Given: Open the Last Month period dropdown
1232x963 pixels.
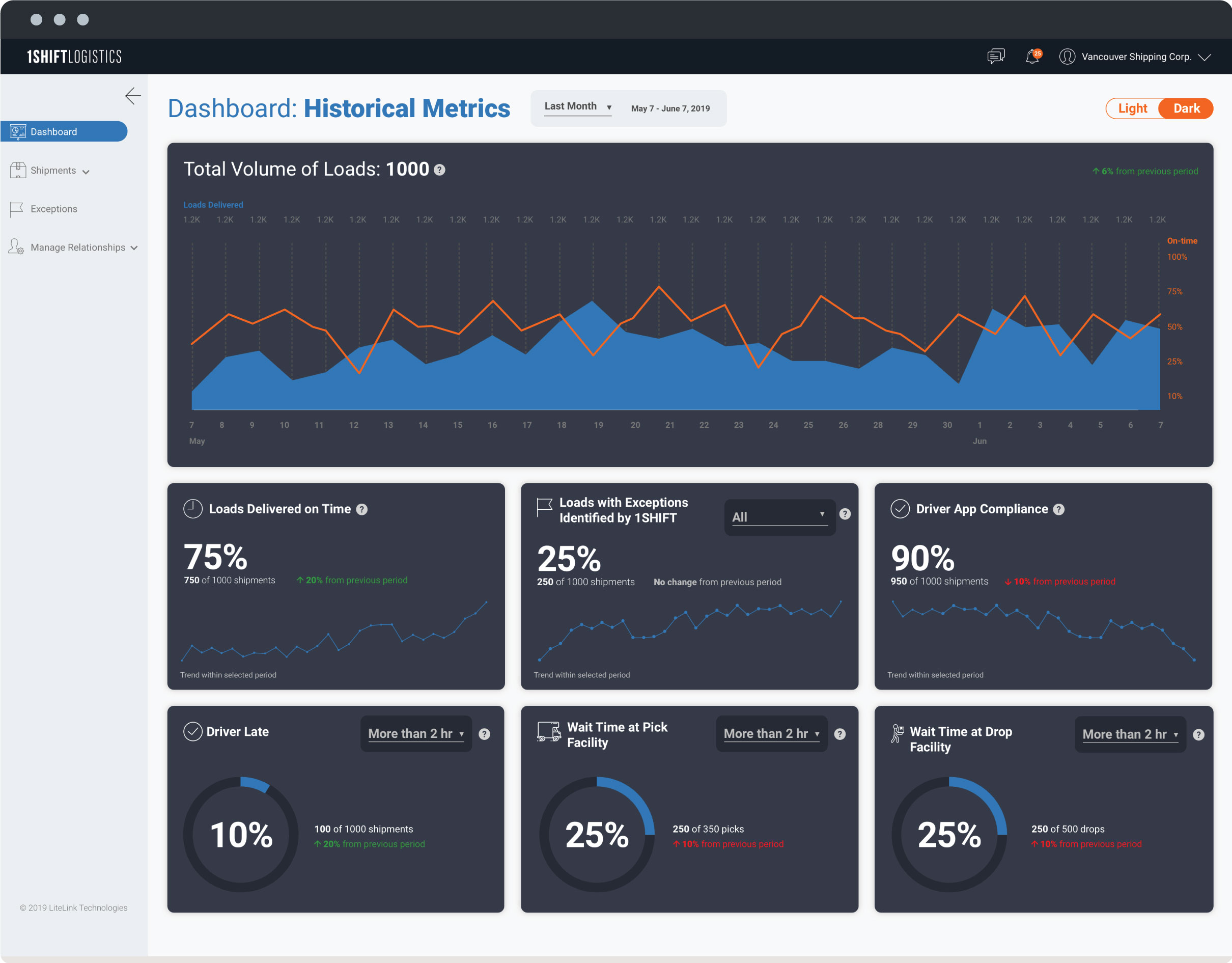Looking at the screenshot, I should [x=578, y=106].
